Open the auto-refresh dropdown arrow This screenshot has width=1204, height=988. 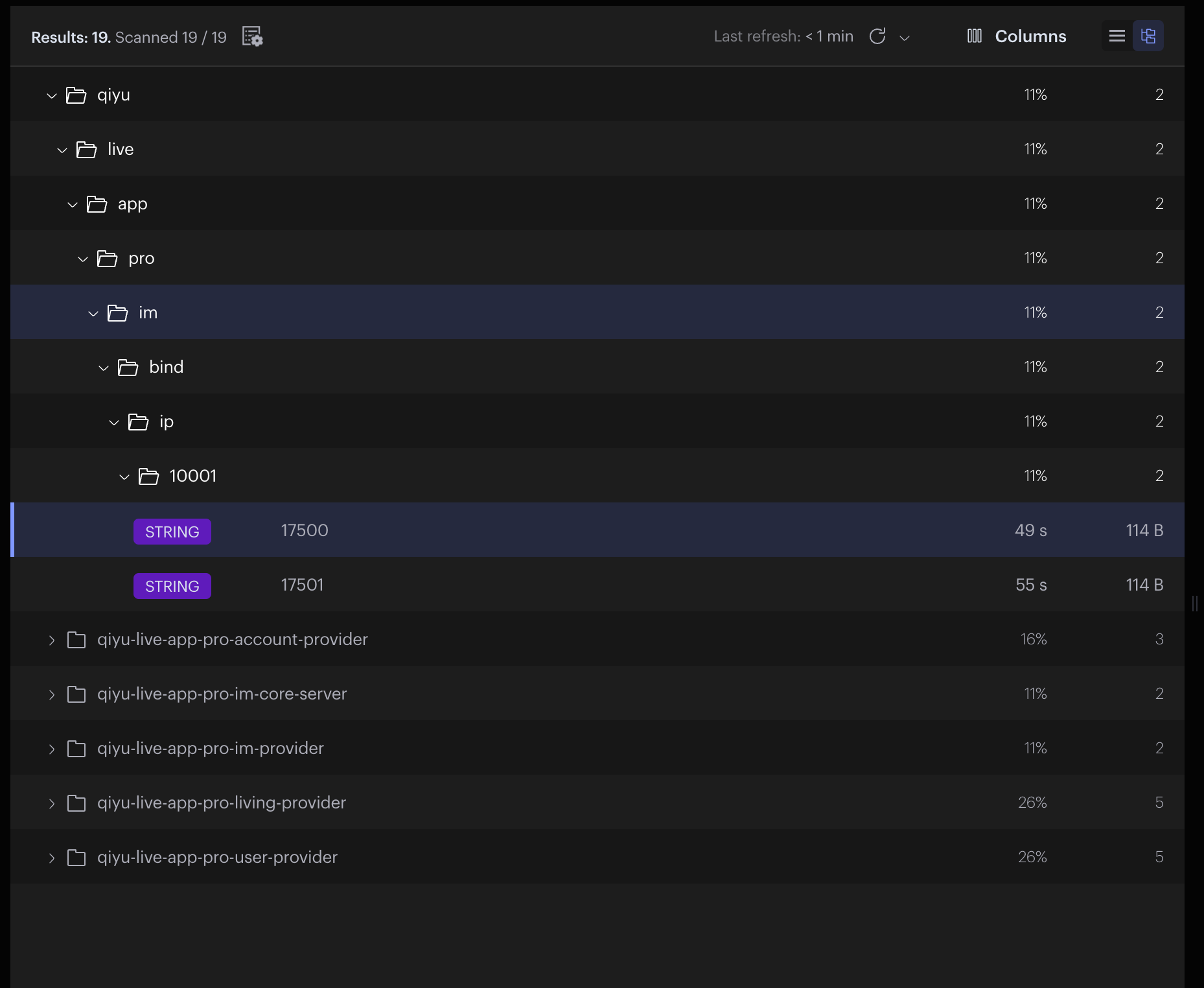tap(905, 38)
